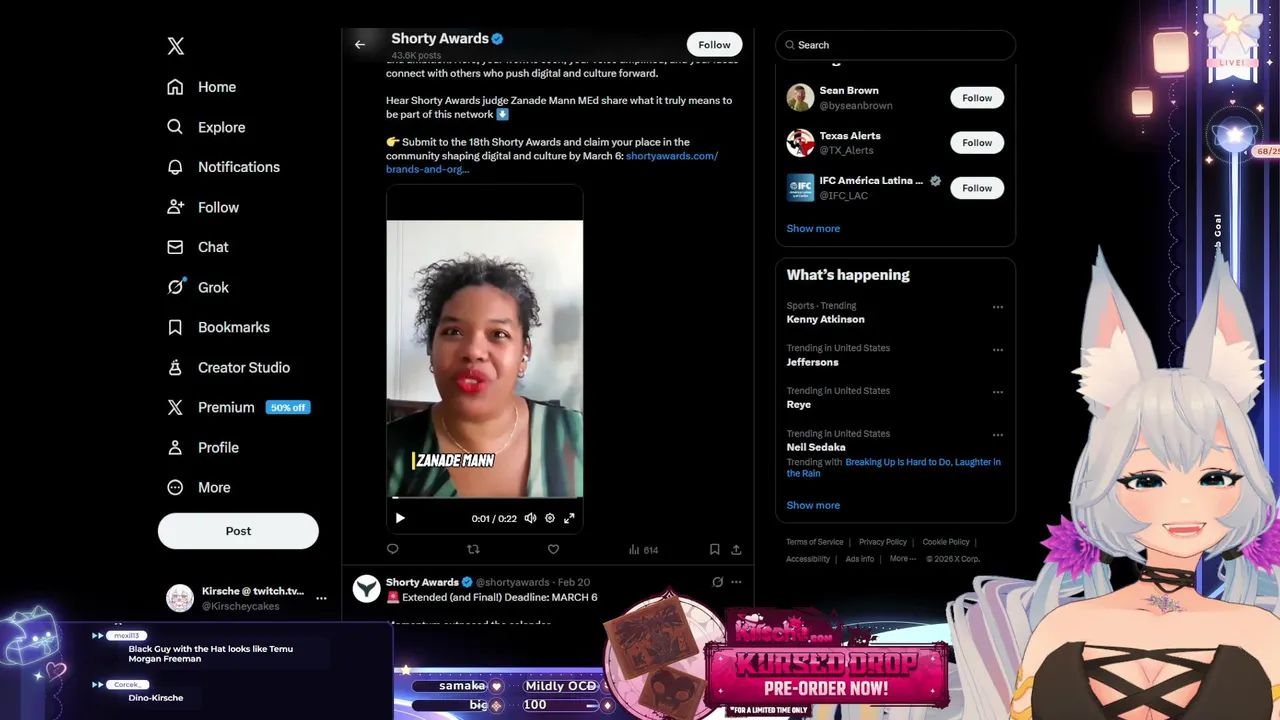This screenshot has height=720, width=1280.
Task: Open more options on Feb 20 post
Action: (736, 582)
